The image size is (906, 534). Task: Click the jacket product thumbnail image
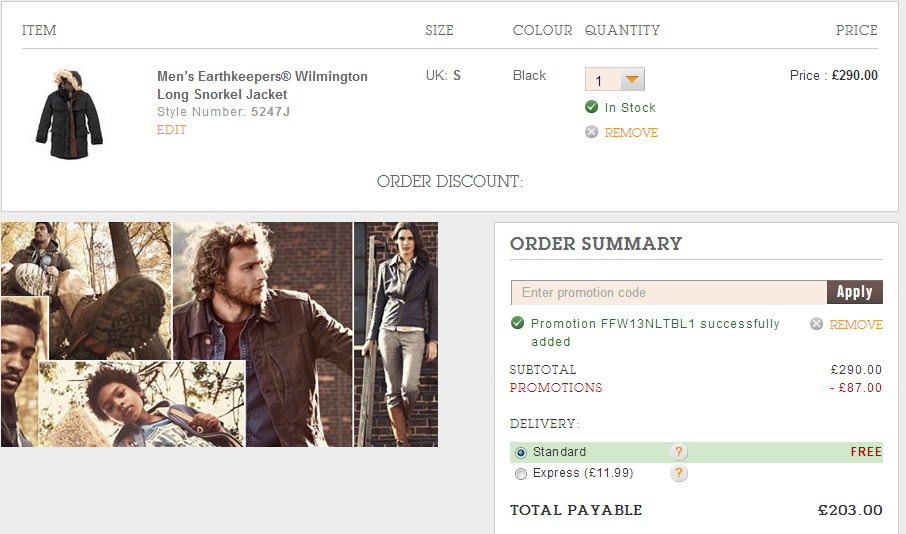(x=69, y=112)
